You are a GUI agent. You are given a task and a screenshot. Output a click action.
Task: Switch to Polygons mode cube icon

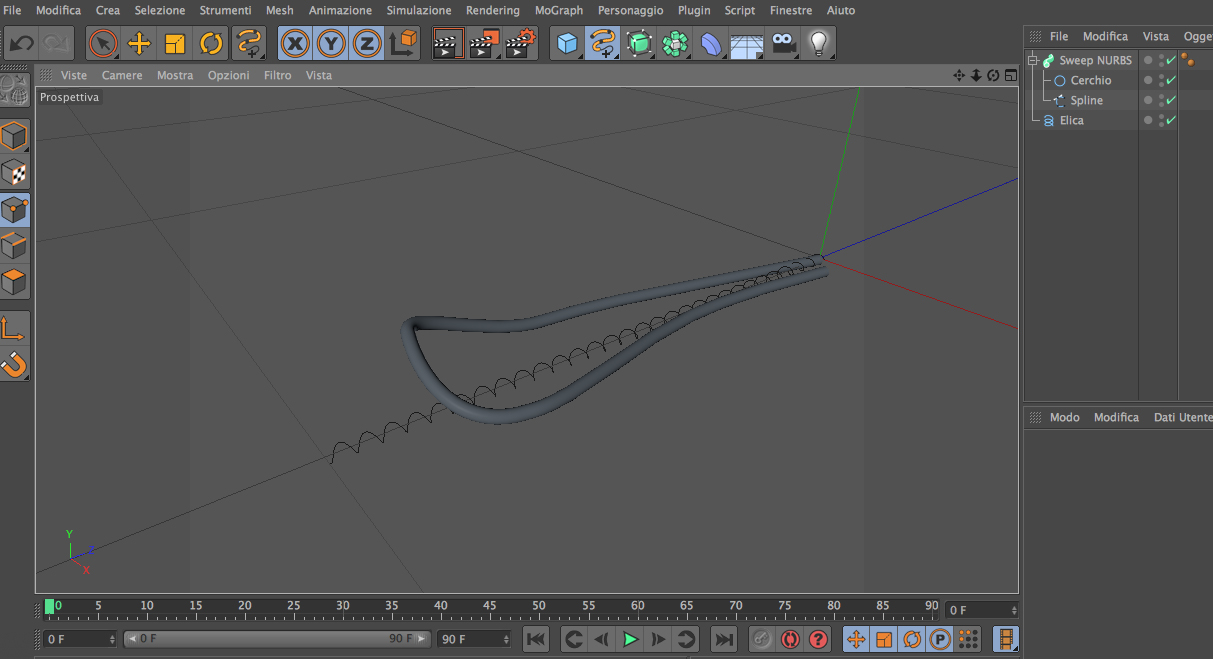14,282
